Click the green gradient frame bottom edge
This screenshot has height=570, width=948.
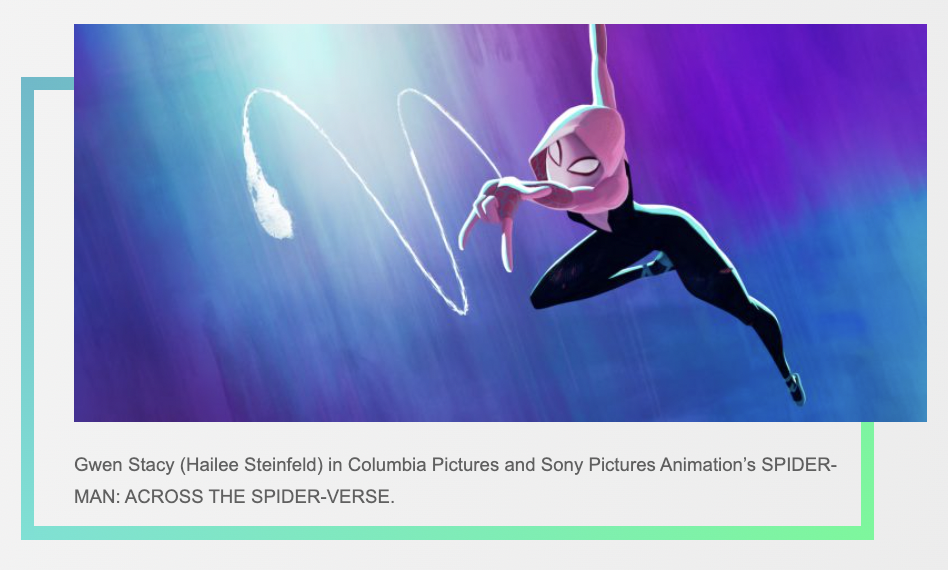tap(447, 533)
